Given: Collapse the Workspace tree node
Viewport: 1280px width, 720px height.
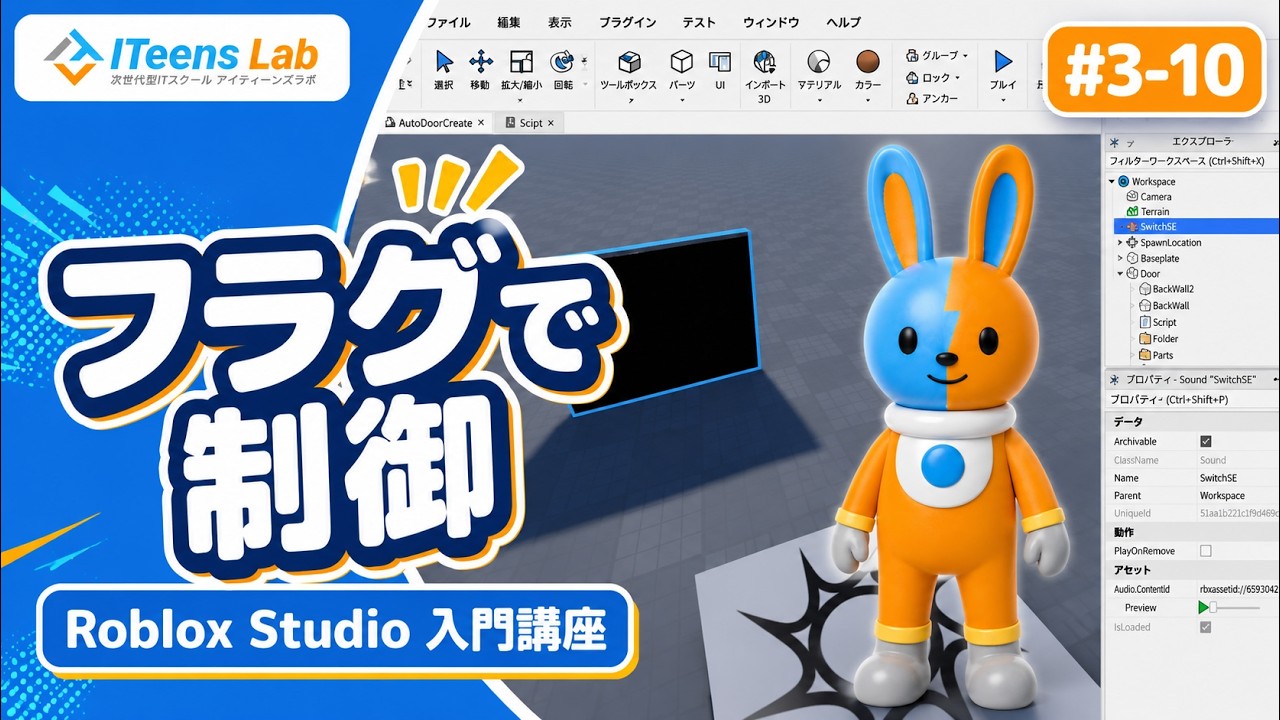Looking at the screenshot, I should 1112,181.
